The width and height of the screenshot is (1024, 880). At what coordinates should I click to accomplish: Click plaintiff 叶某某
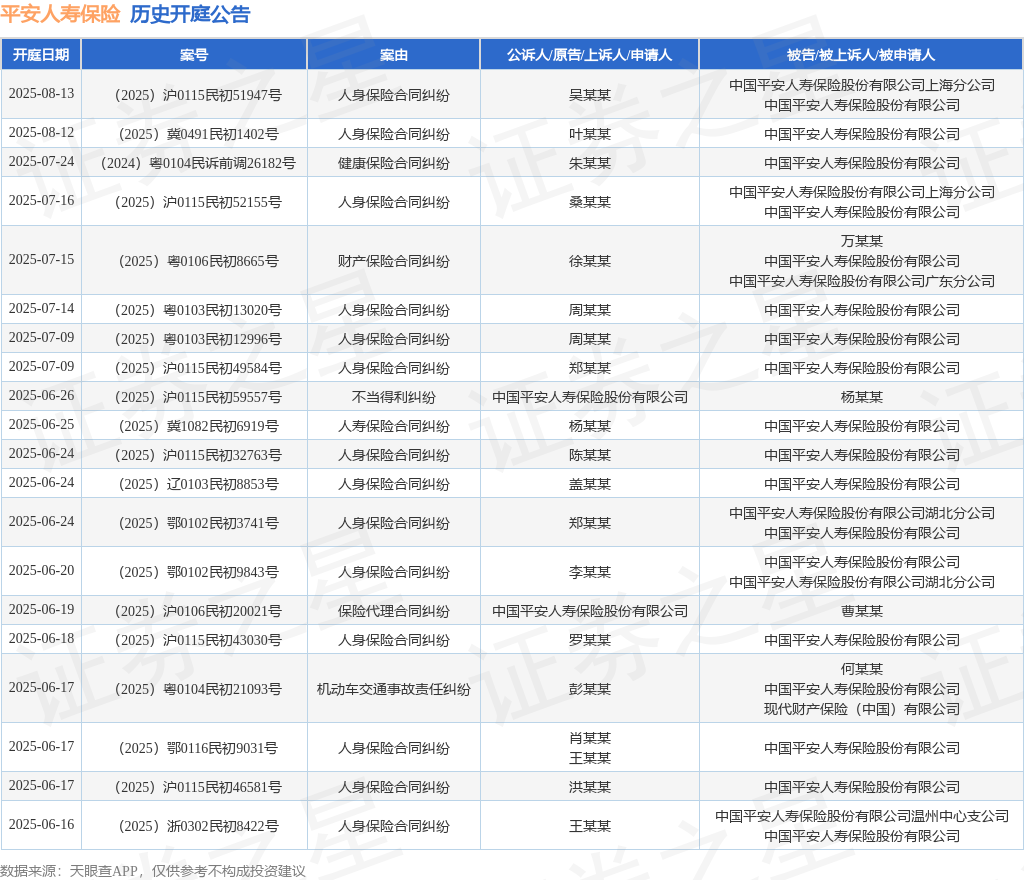click(590, 134)
